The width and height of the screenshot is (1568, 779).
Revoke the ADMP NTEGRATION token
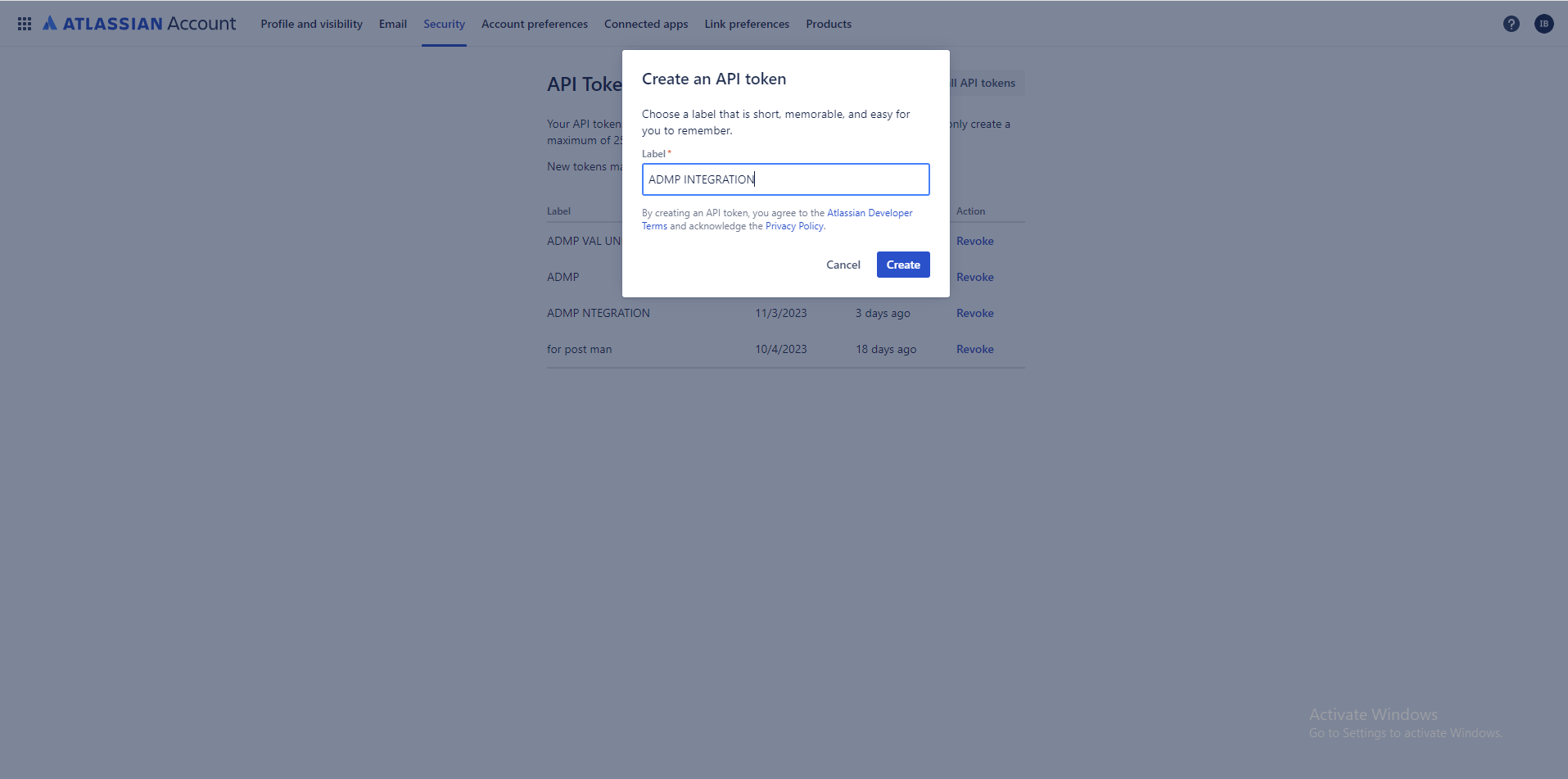tap(974, 313)
